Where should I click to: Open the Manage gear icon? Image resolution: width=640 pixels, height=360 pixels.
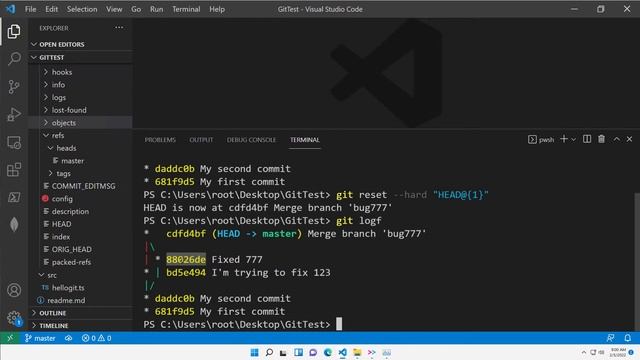(14, 318)
